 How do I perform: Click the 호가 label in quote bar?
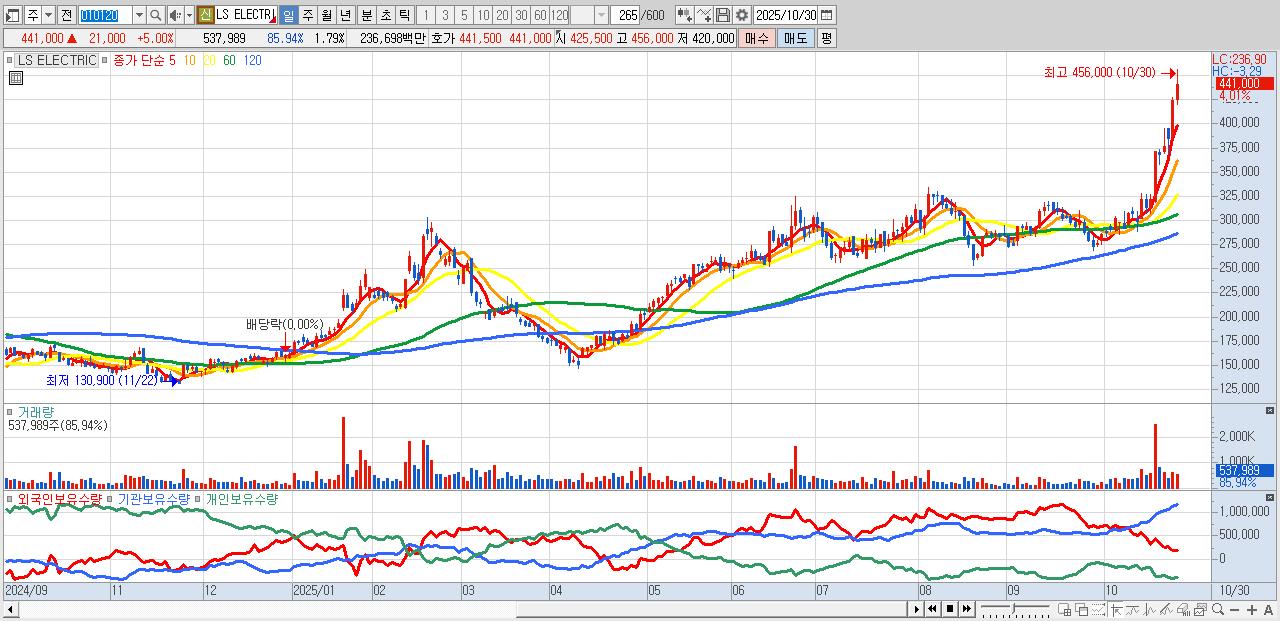pyautogui.click(x=443, y=38)
